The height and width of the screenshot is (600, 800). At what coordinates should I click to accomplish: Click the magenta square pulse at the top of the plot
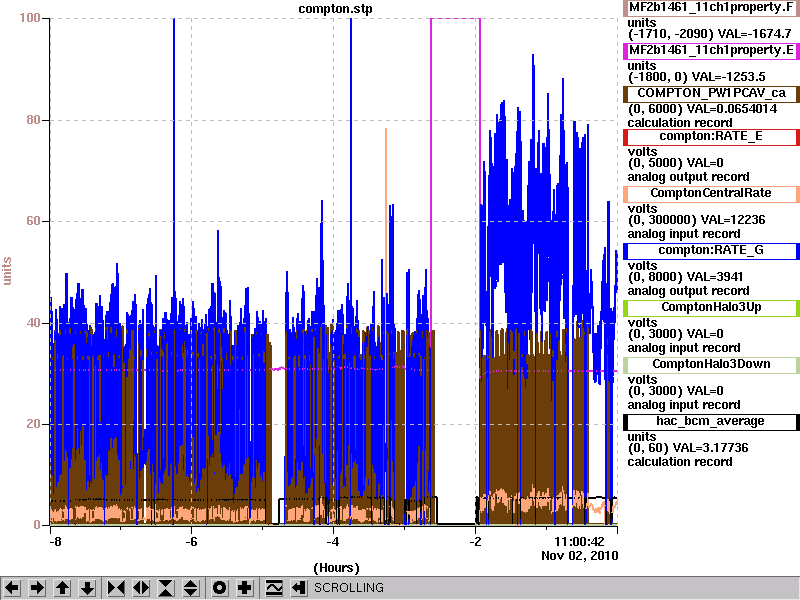tap(455, 18)
